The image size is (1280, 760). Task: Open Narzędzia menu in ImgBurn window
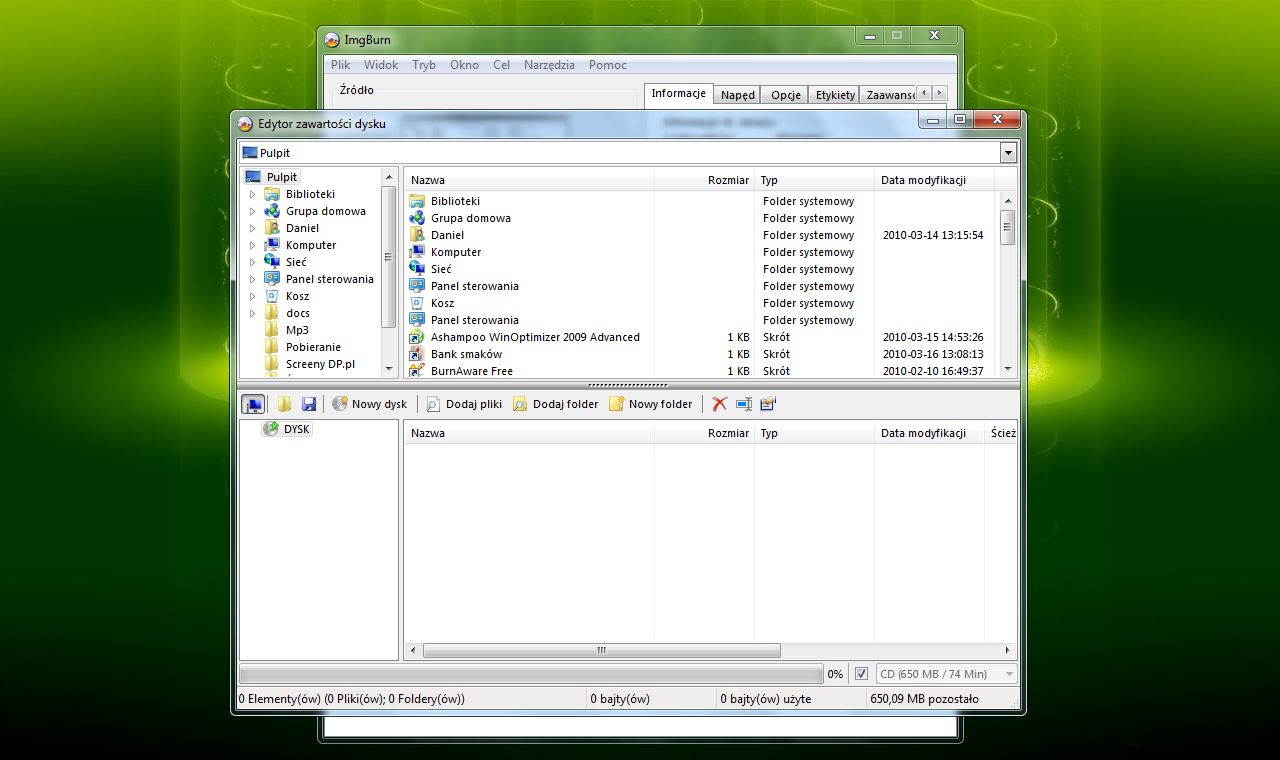[x=549, y=65]
